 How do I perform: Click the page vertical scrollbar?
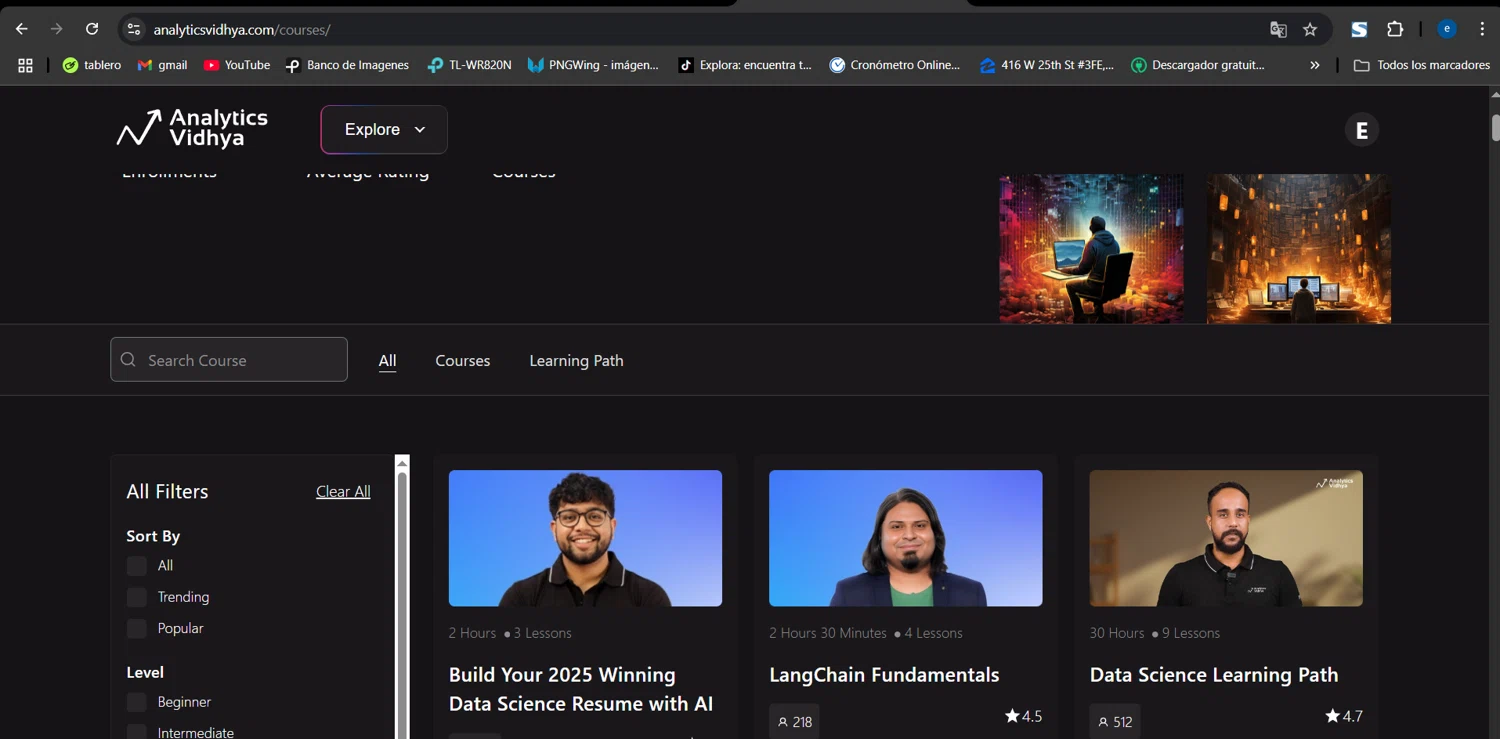[x=1495, y=128]
